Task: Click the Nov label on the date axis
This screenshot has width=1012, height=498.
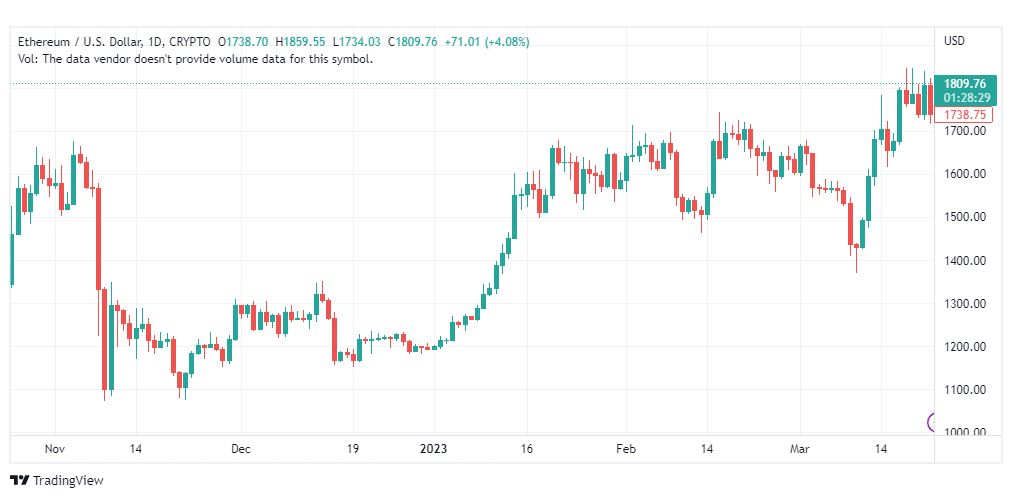Action: pyautogui.click(x=55, y=449)
